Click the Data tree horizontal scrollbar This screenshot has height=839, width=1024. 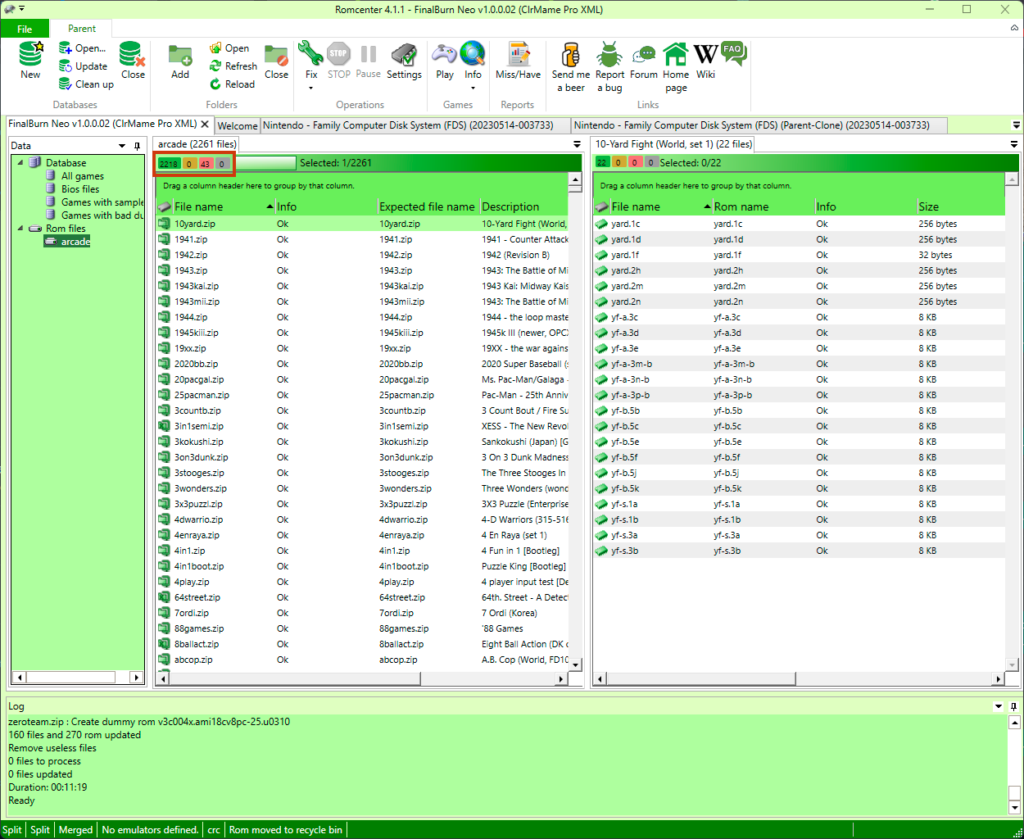(x=78, y=677)
